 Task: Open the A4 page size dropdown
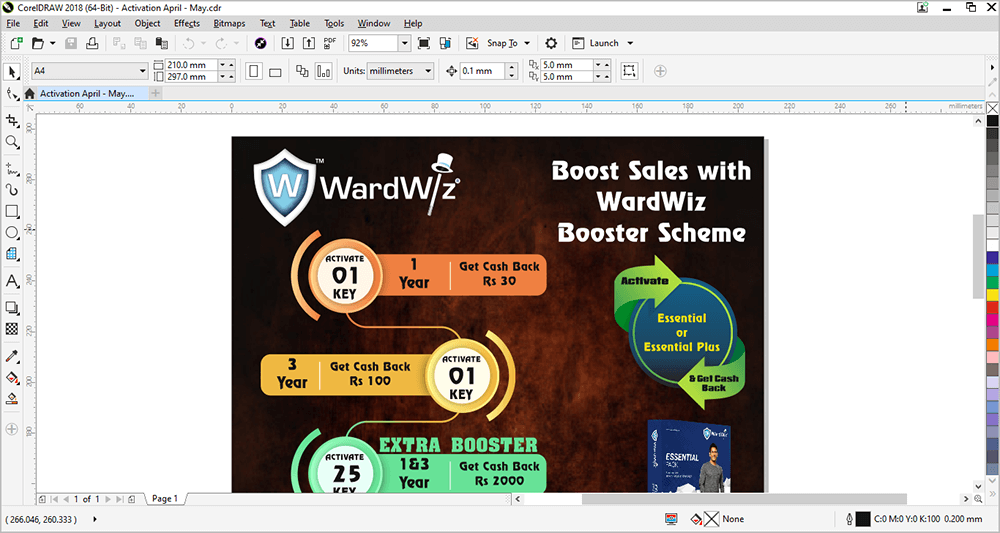point(143,71)
